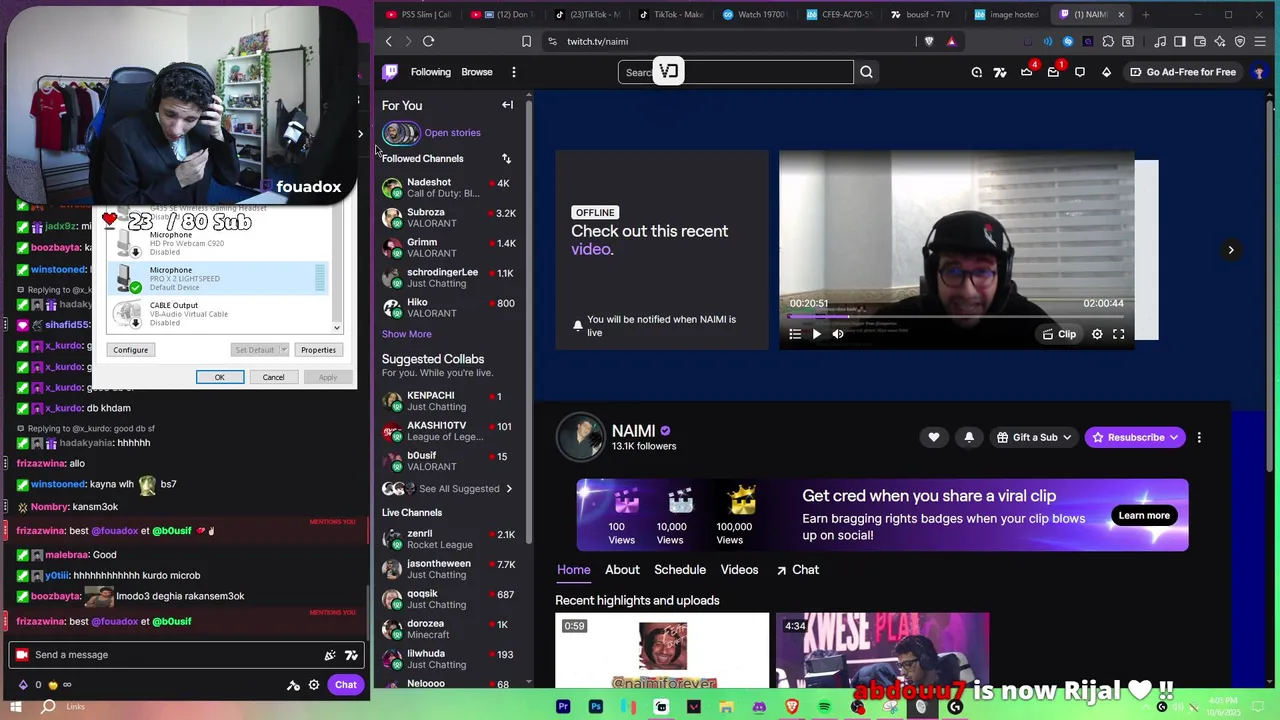
Task: Open the notifications inbox with badge 1
Action: pyautogui.click(x=1054, y=72)
